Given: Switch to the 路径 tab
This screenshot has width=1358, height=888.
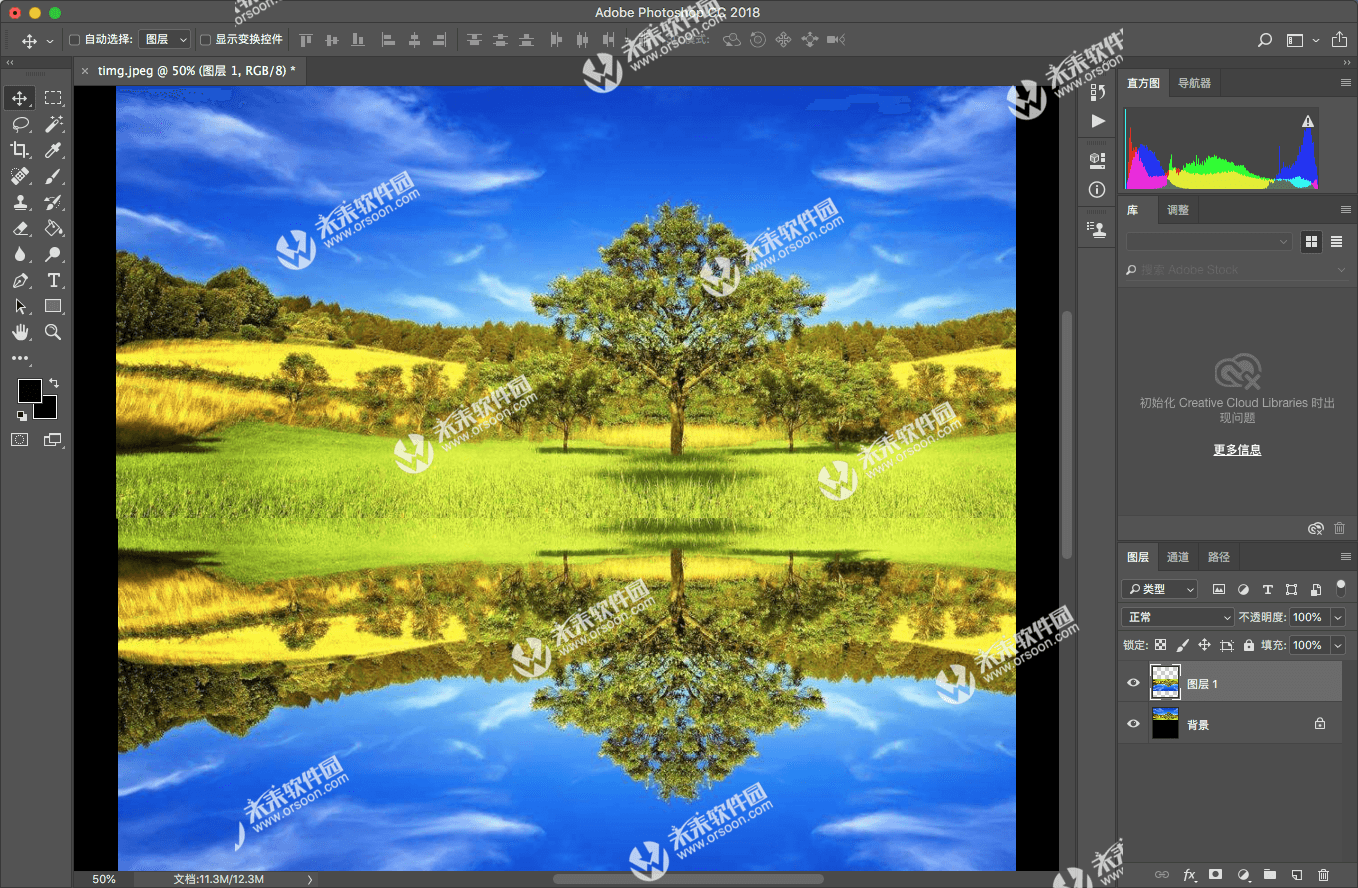Looking at the screenshot, I should tap(1219, 557).
